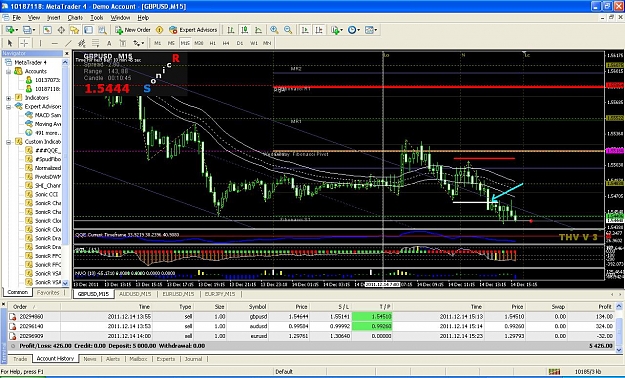This screenshot has height=378, width=625.
Task: Toggle Chart Shift button
Action: pyautogui.click(x=319, y=30)
